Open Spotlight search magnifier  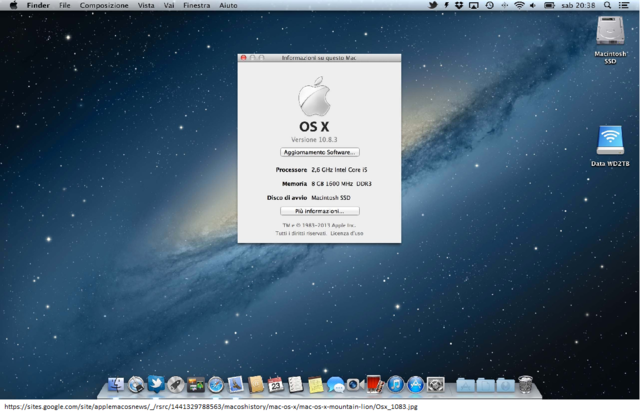(607, 5)
